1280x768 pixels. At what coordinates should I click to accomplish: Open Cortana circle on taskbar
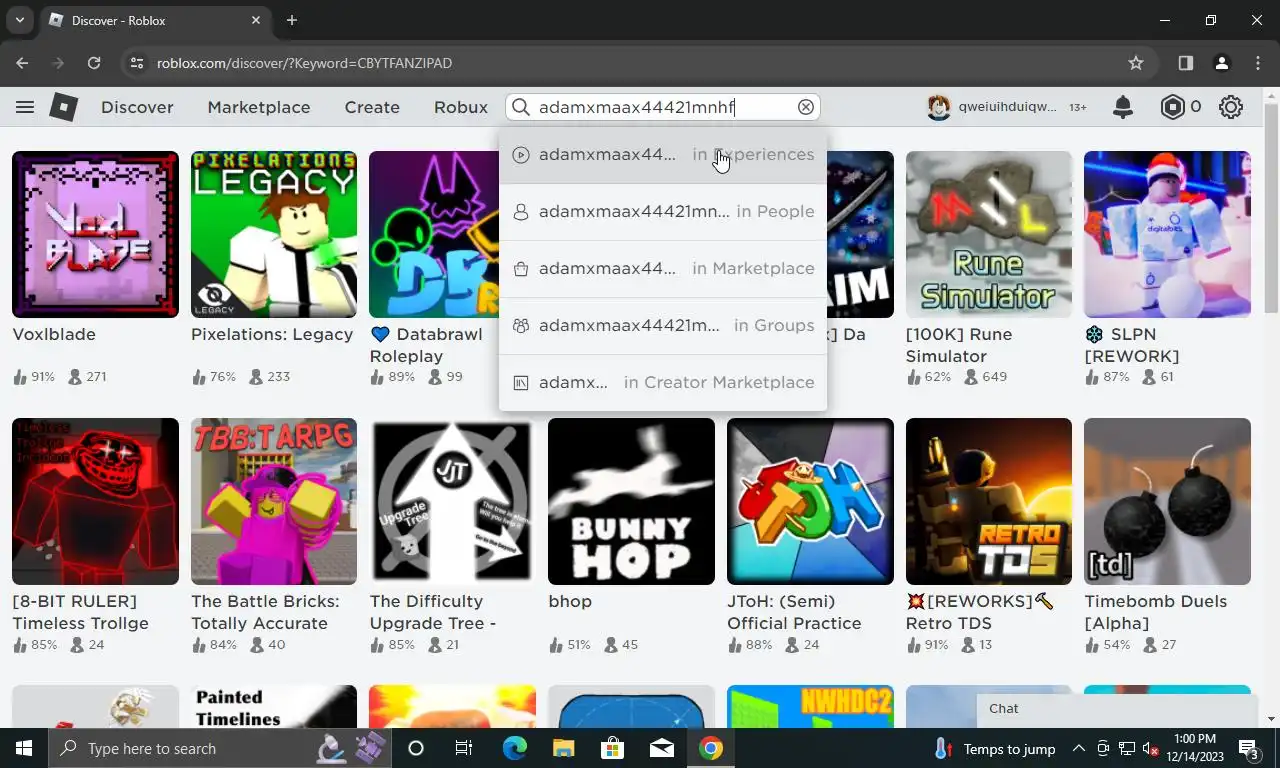(416, 748)
